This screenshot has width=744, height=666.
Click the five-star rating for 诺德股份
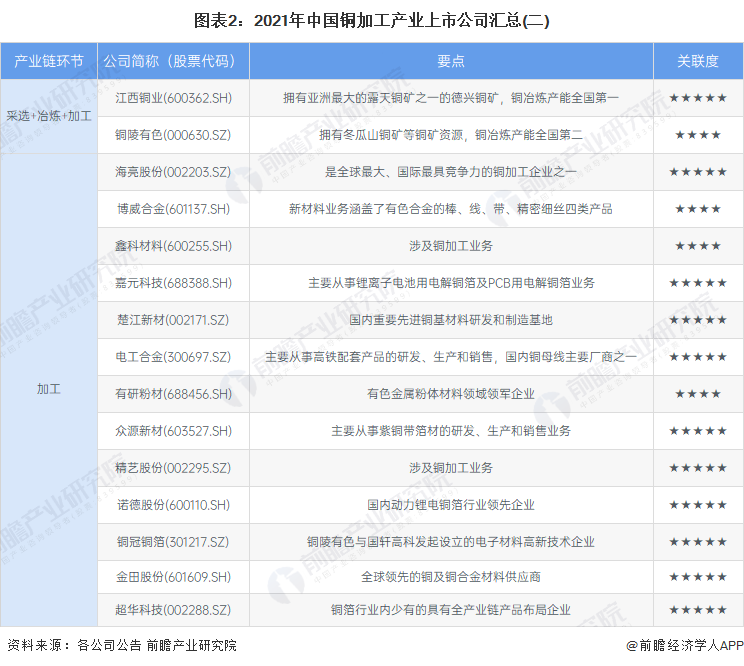point(698,505)
